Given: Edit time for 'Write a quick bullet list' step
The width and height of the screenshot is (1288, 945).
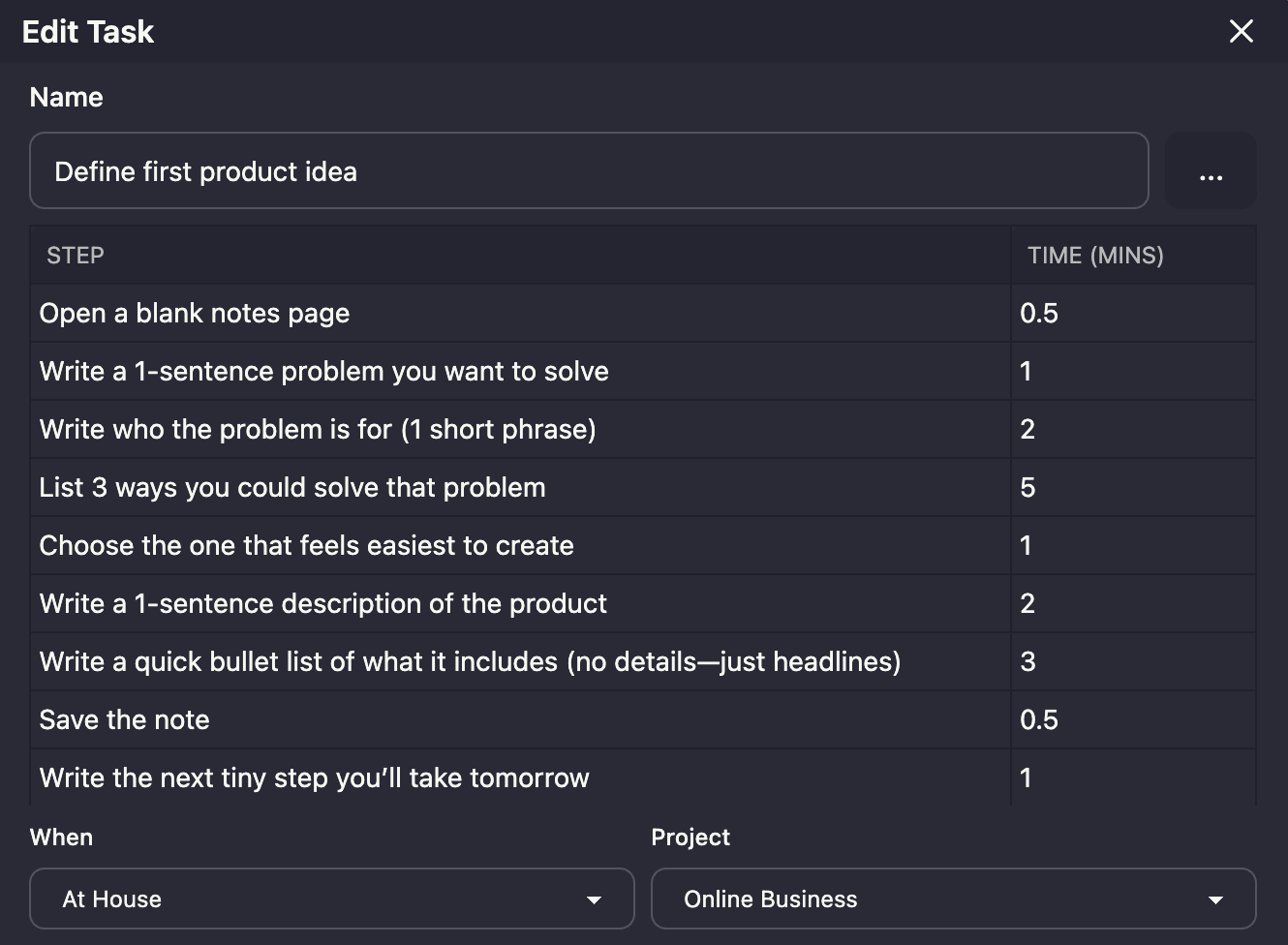Looking at the screenshot, I should pos(1132,662).
